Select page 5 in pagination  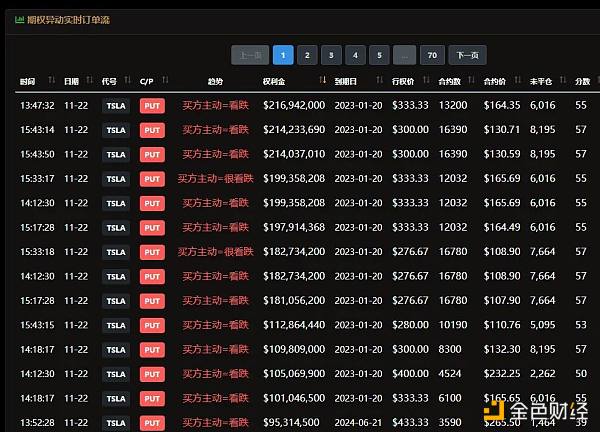pos(379,55)
